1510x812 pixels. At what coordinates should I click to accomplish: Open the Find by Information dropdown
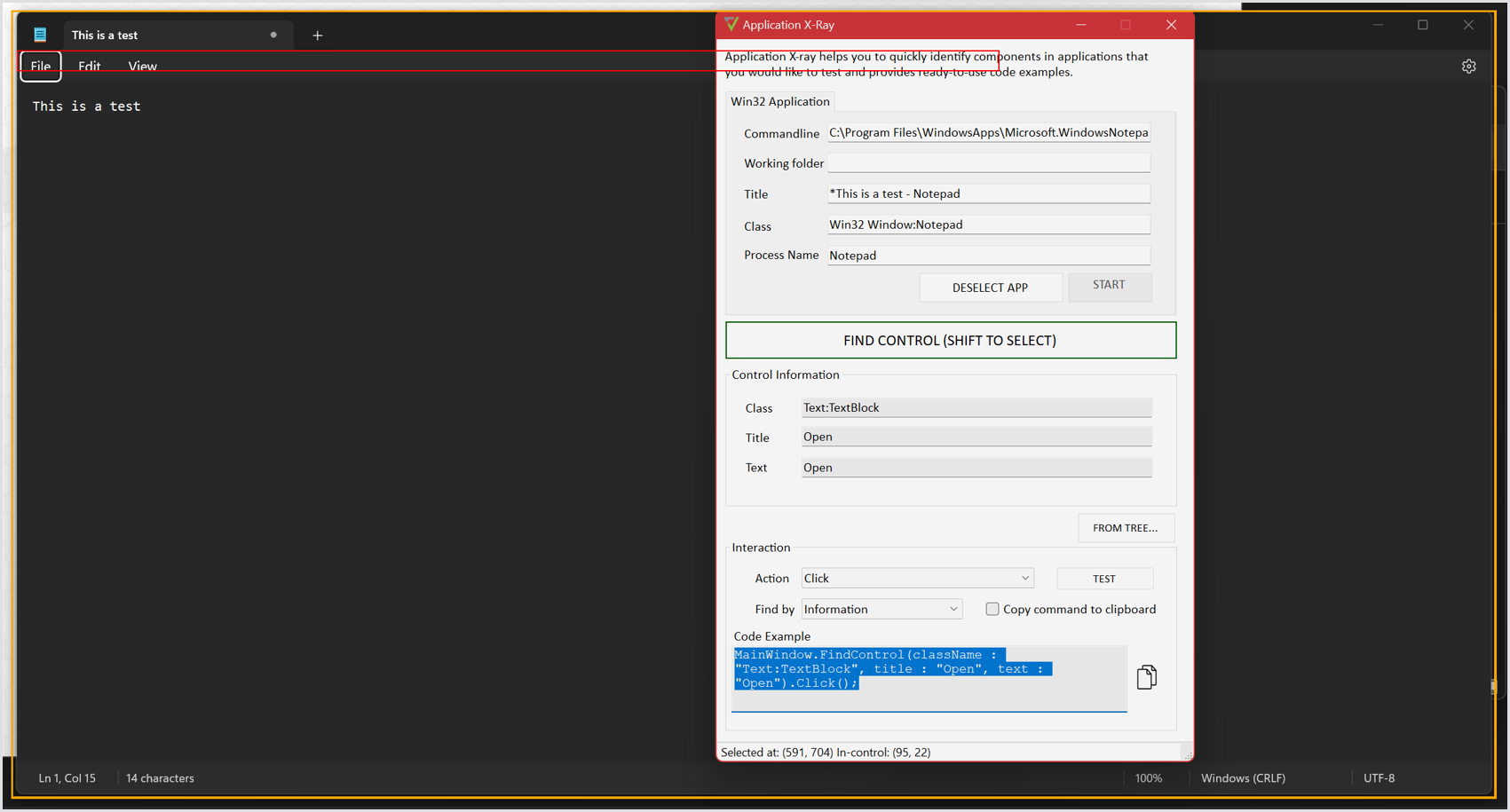(x=881, y=610)
